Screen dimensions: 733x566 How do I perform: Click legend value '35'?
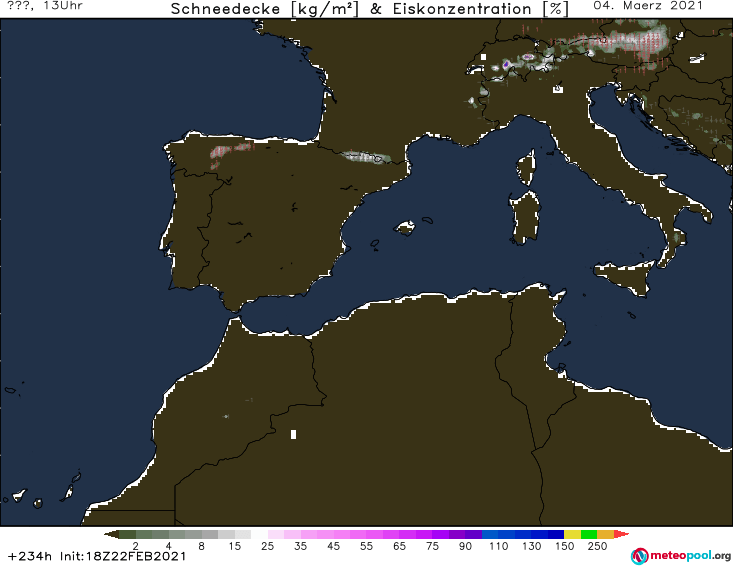tap(300, 546)
